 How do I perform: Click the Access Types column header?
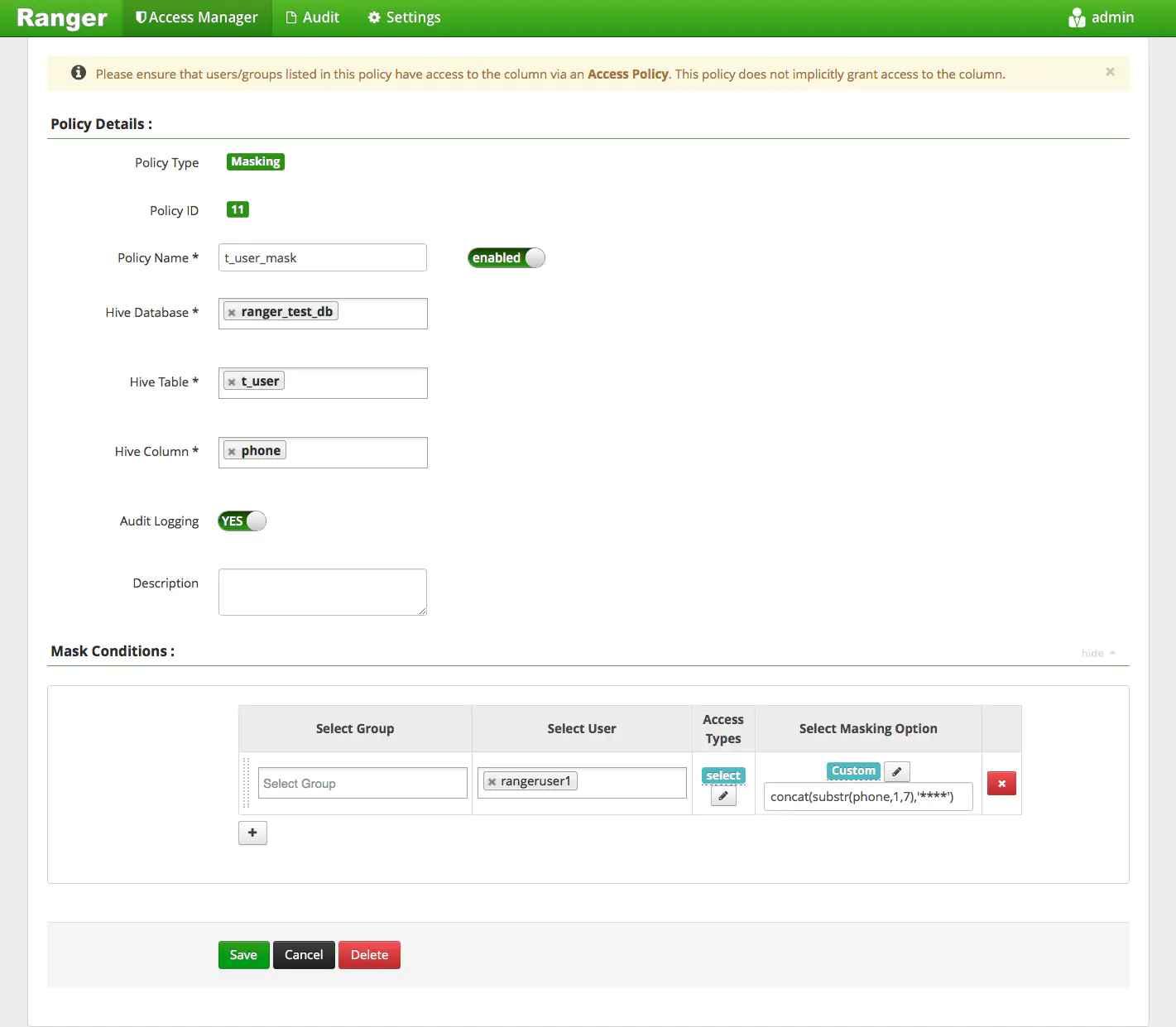pos(723,729)
